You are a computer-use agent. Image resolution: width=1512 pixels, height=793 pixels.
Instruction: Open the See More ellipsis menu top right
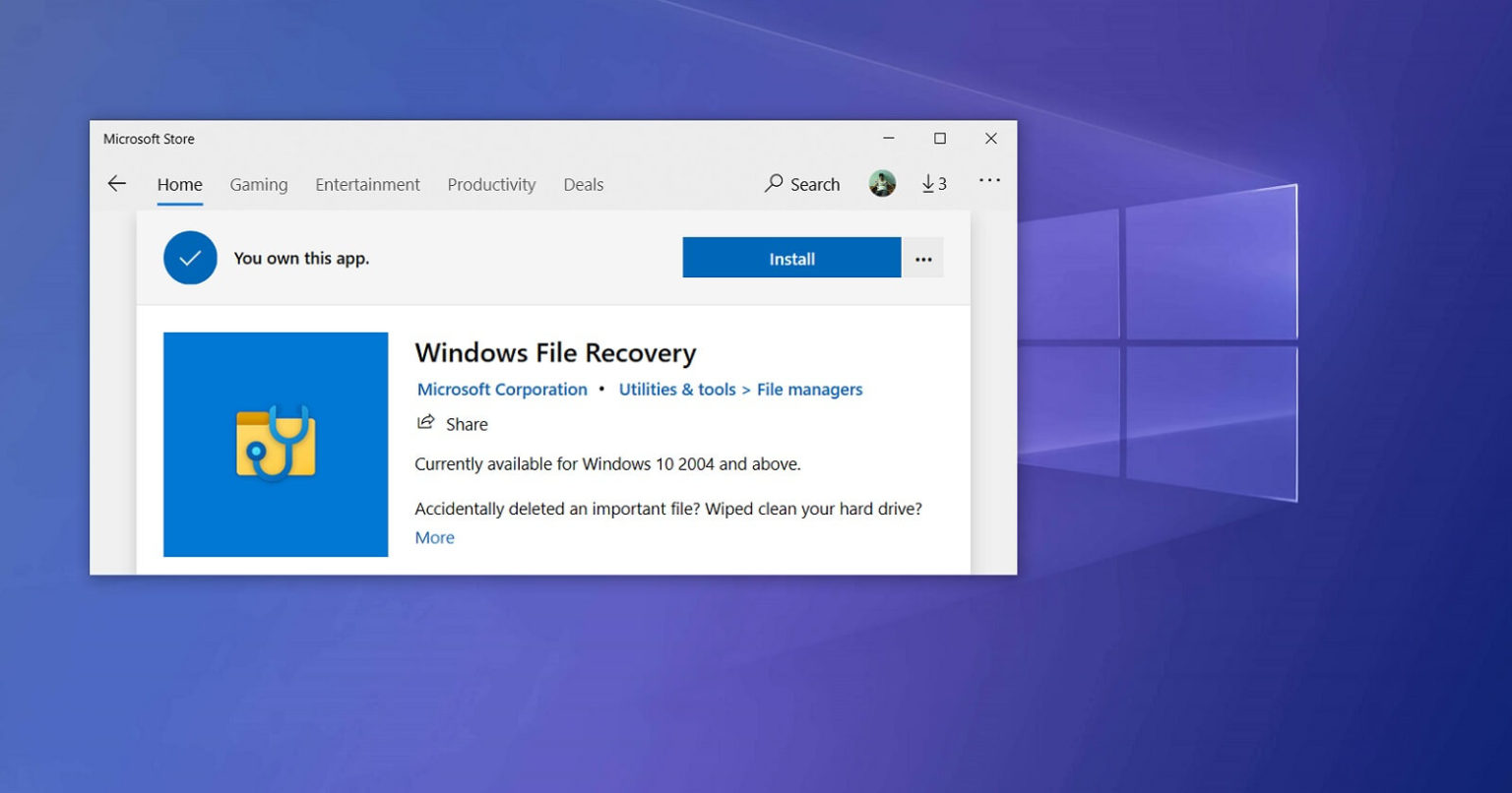coord(989,180)
